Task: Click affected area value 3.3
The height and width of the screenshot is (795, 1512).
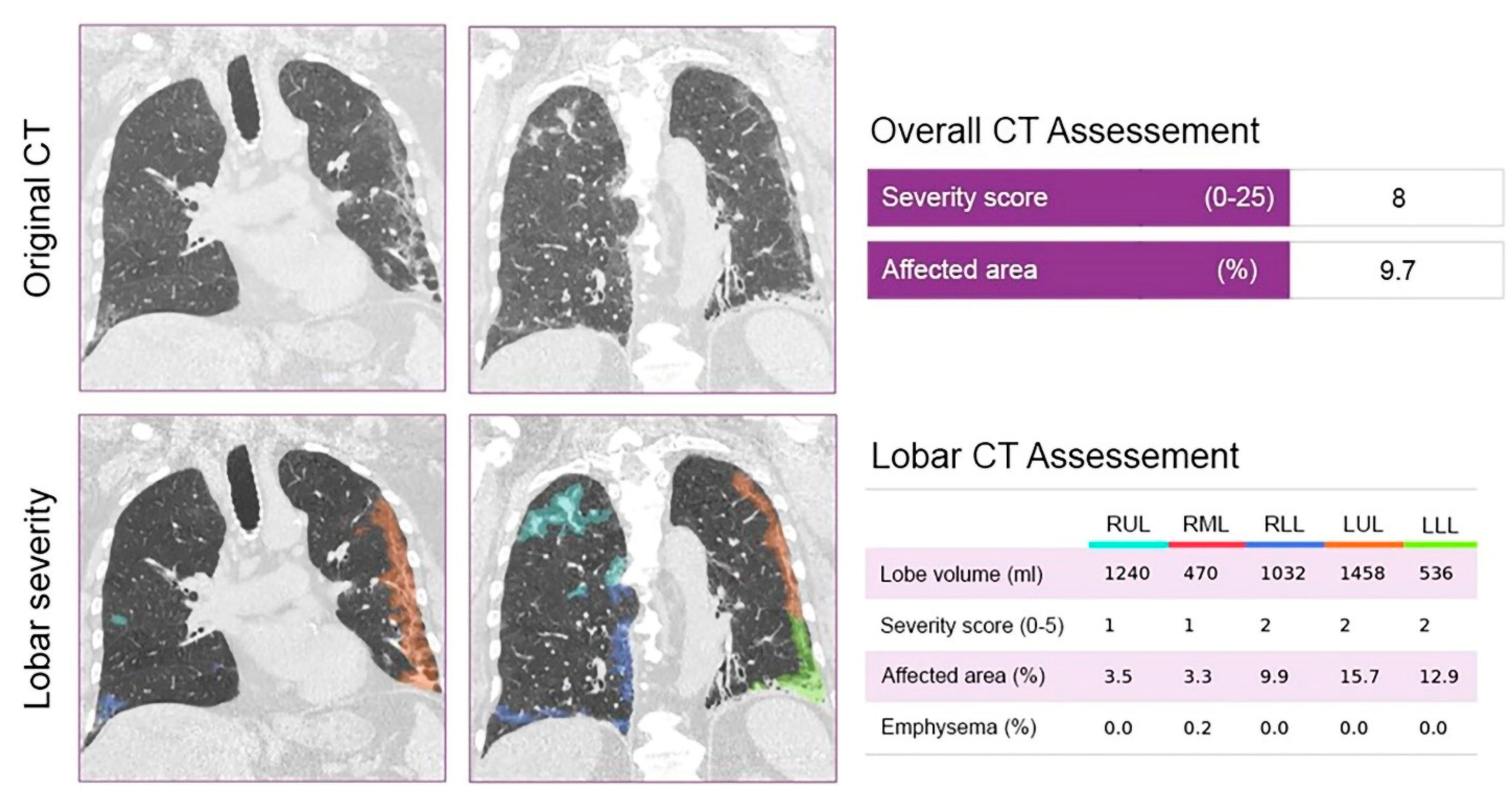Action: pos(1198,676)
